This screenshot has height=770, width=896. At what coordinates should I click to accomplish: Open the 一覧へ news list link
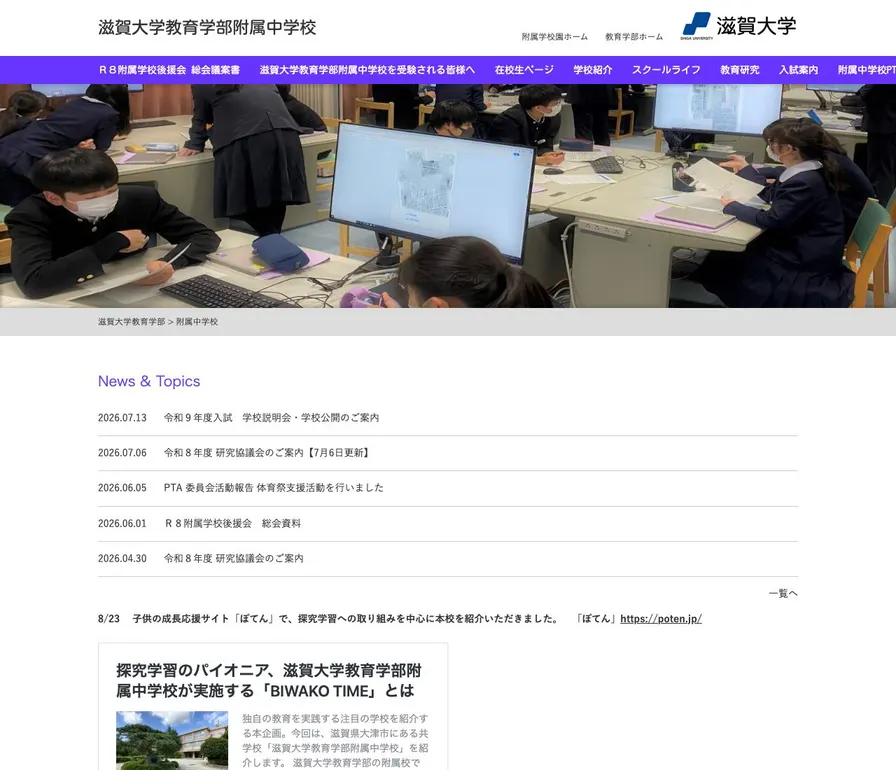click(783, 593)
